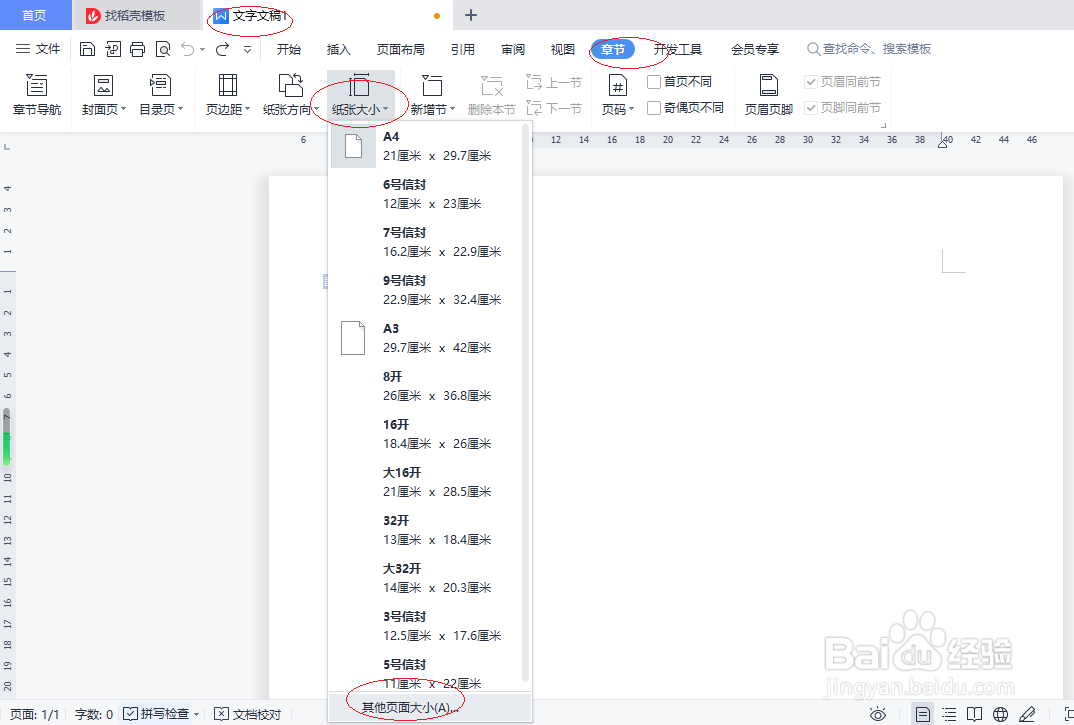1074x725 pixels.
Task: Expand the 目录页 dropdown arrow
Action: click(x=180, y=109)
